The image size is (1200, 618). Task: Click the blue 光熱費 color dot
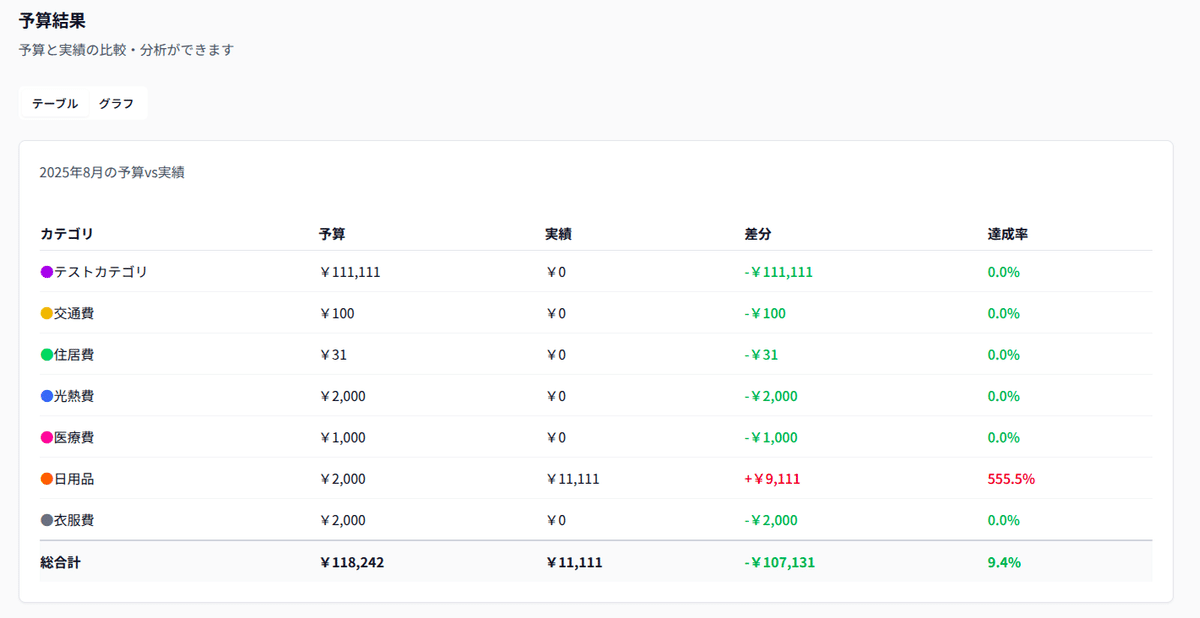pos(46,396)
